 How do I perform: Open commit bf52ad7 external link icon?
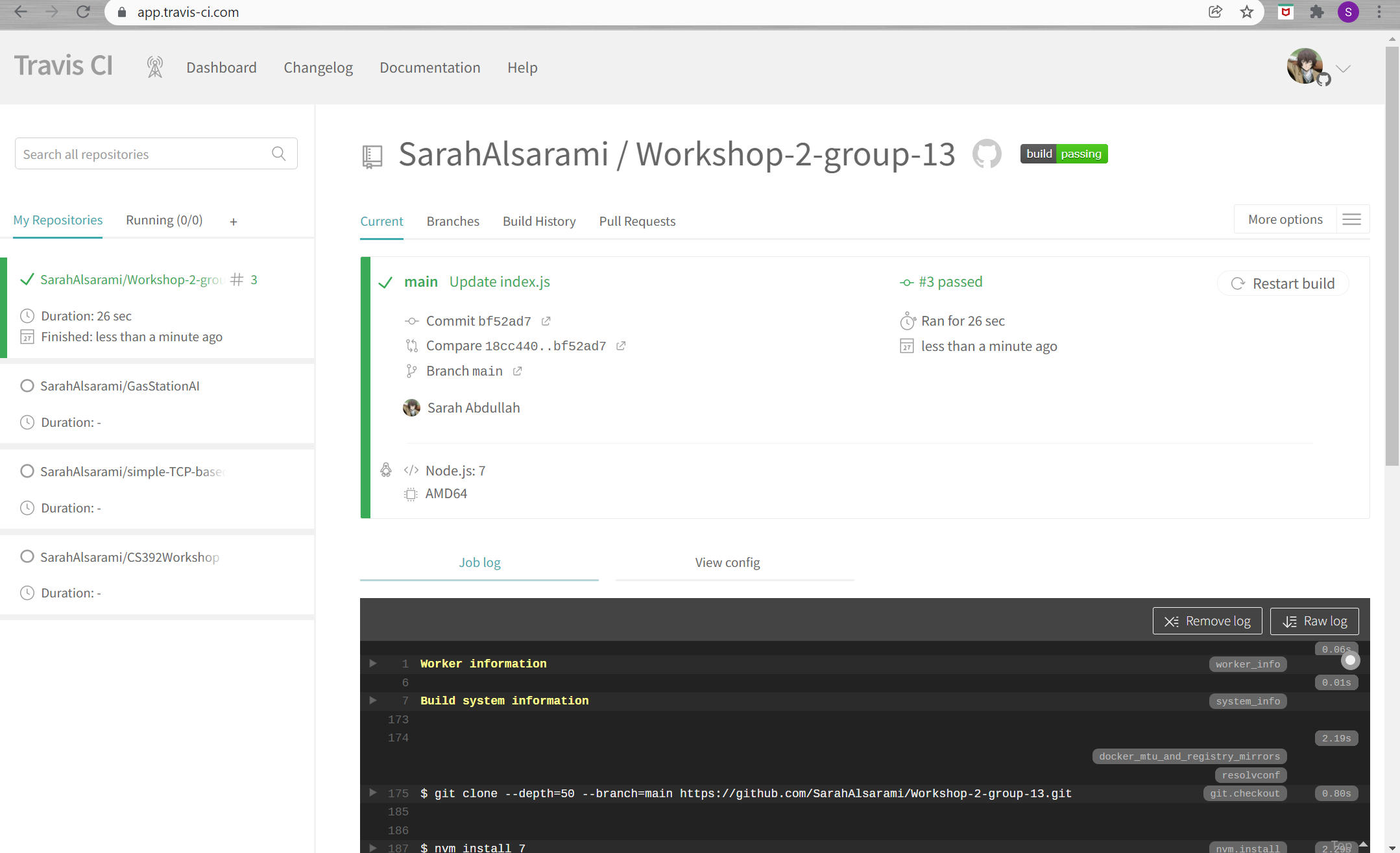click(546, 321)
